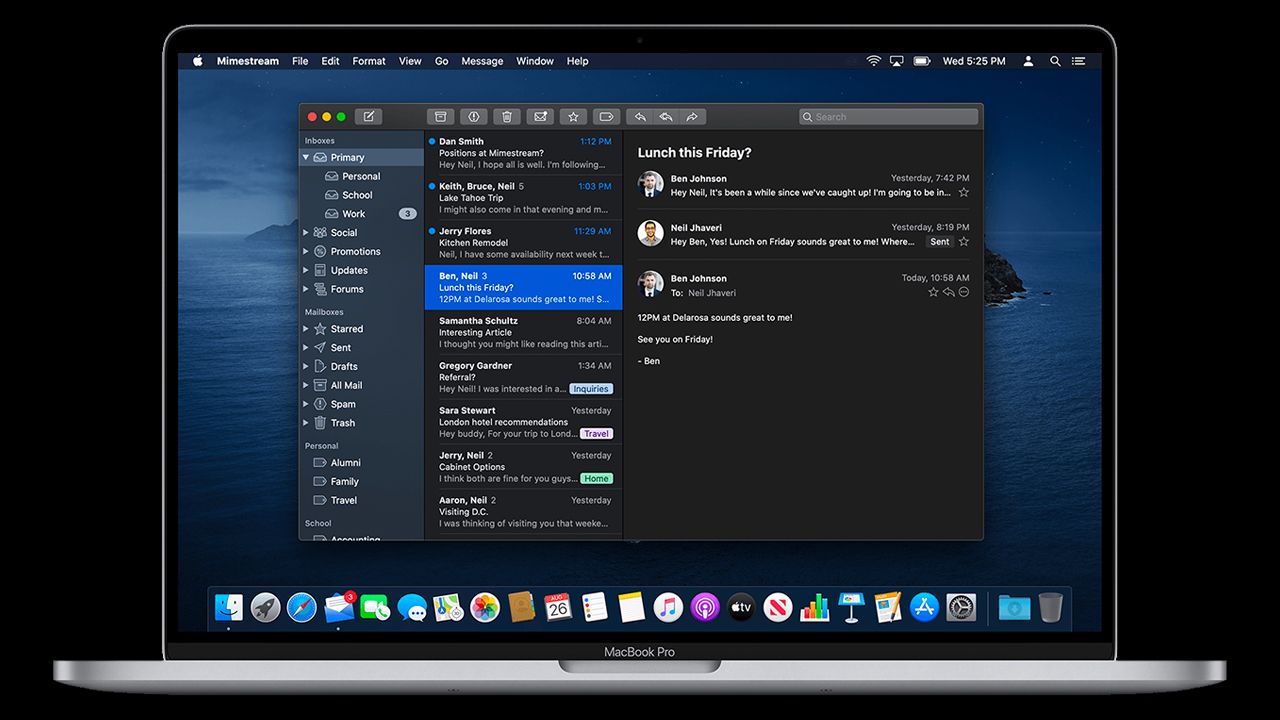Open the Format menu
This screenshot has width=1280, height=720.
pyautogui.click(x=368, y=61)
